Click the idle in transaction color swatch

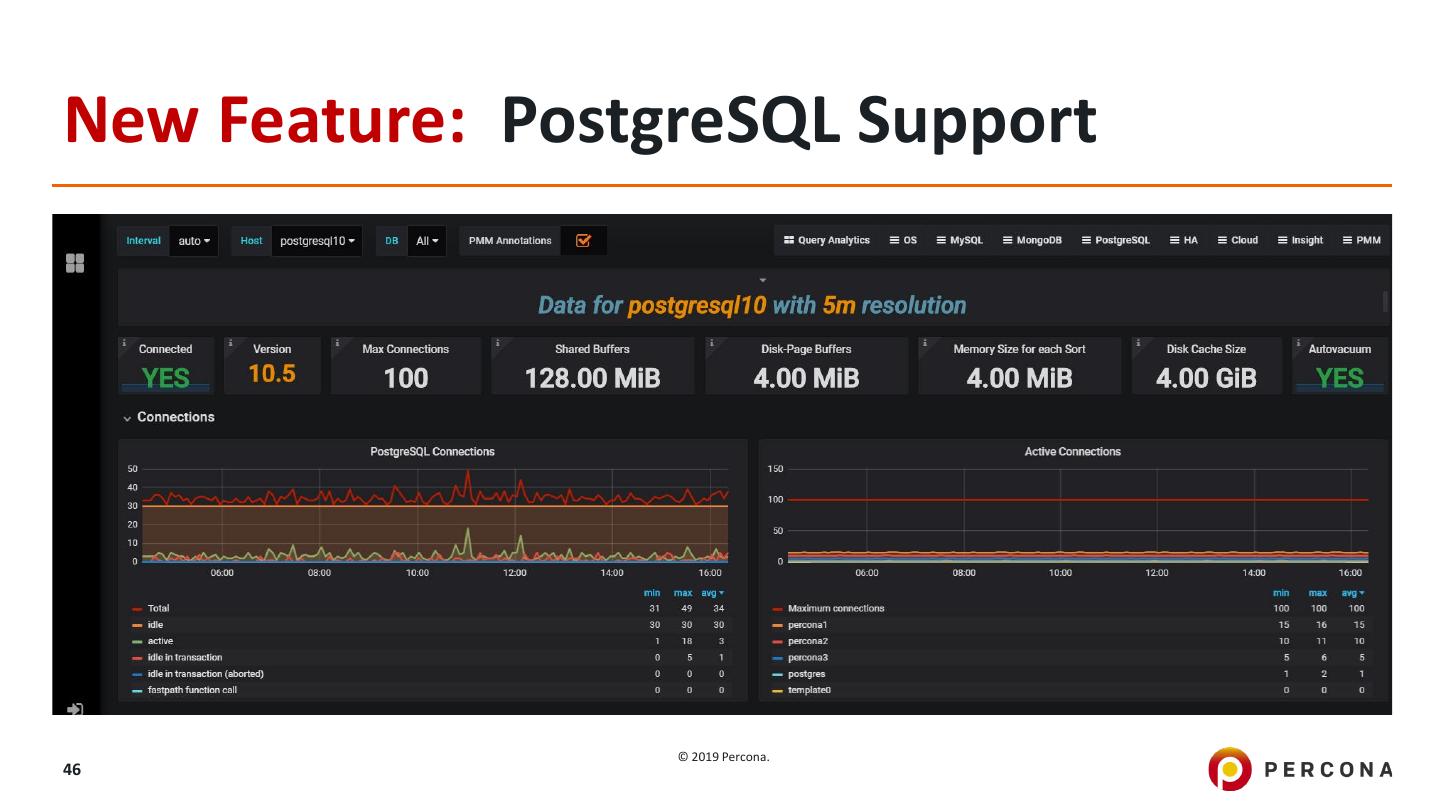137,658
